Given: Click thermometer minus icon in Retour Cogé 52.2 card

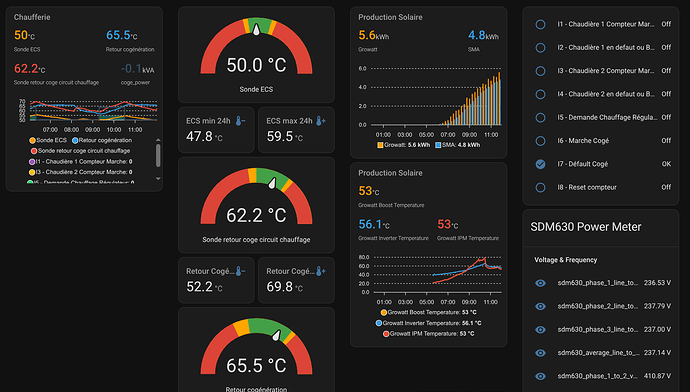Looking at the screenshot, I should [x=240, y=271].
